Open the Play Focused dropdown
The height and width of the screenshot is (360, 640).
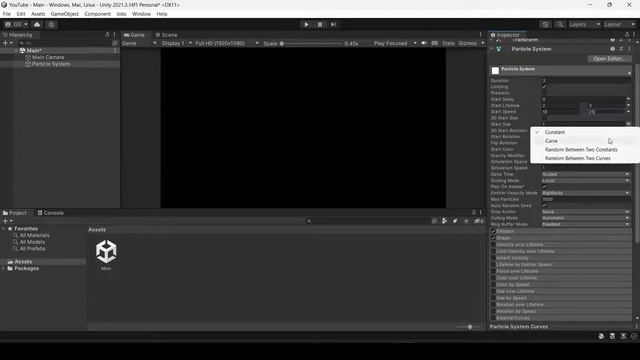(x=395, y=43)
